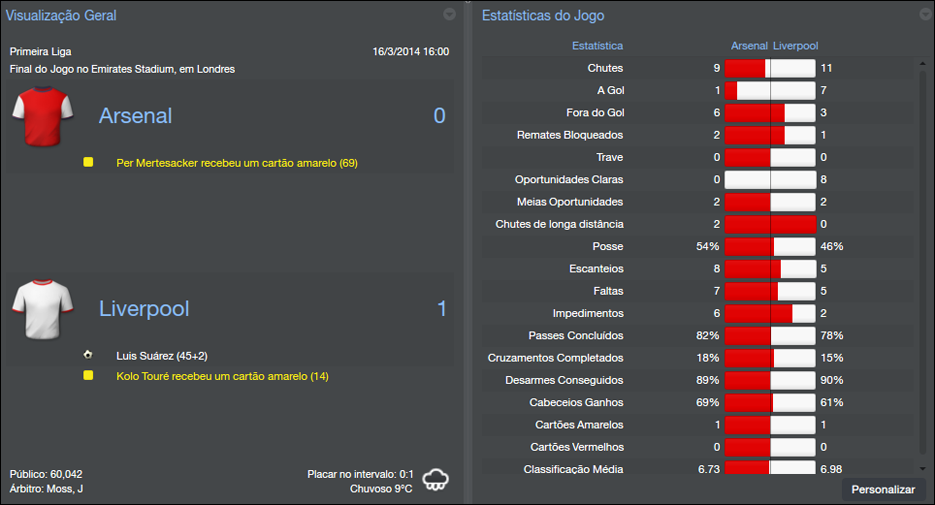Expand the Visualização Geral panel menu
The height and width of the screenshot is (505, 935).
pos(449,14)
